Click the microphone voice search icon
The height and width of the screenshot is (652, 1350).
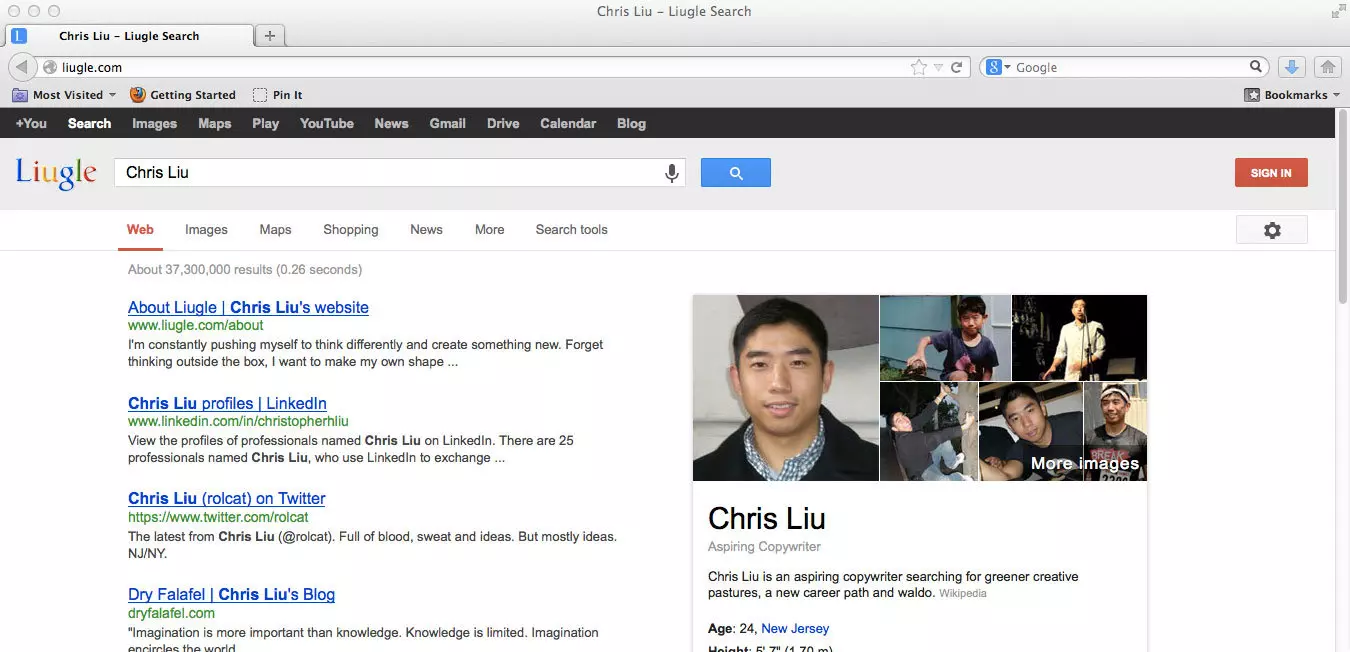click(x=672, y=173)
